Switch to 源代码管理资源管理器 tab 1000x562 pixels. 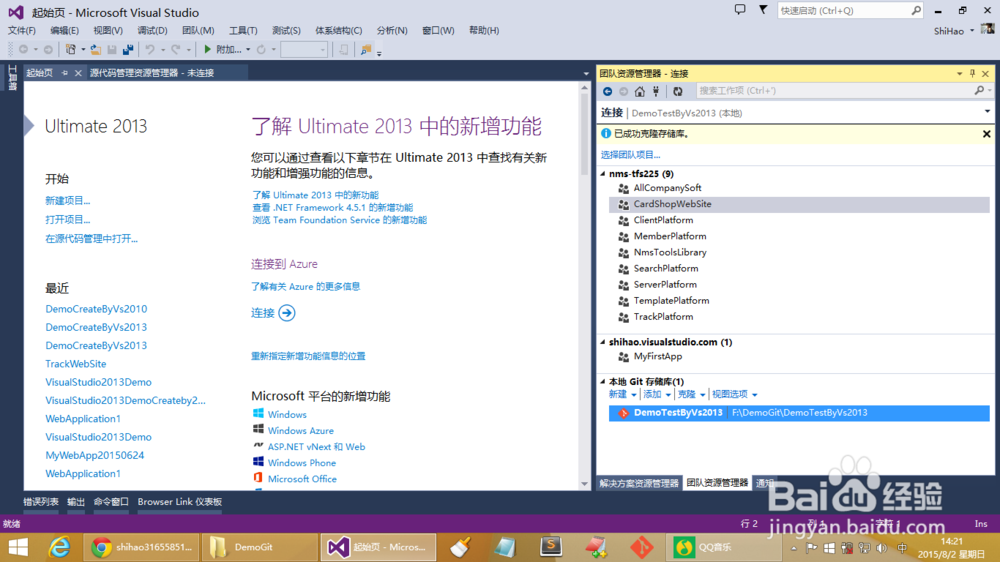pyautogui.click(x=152, y=73)
